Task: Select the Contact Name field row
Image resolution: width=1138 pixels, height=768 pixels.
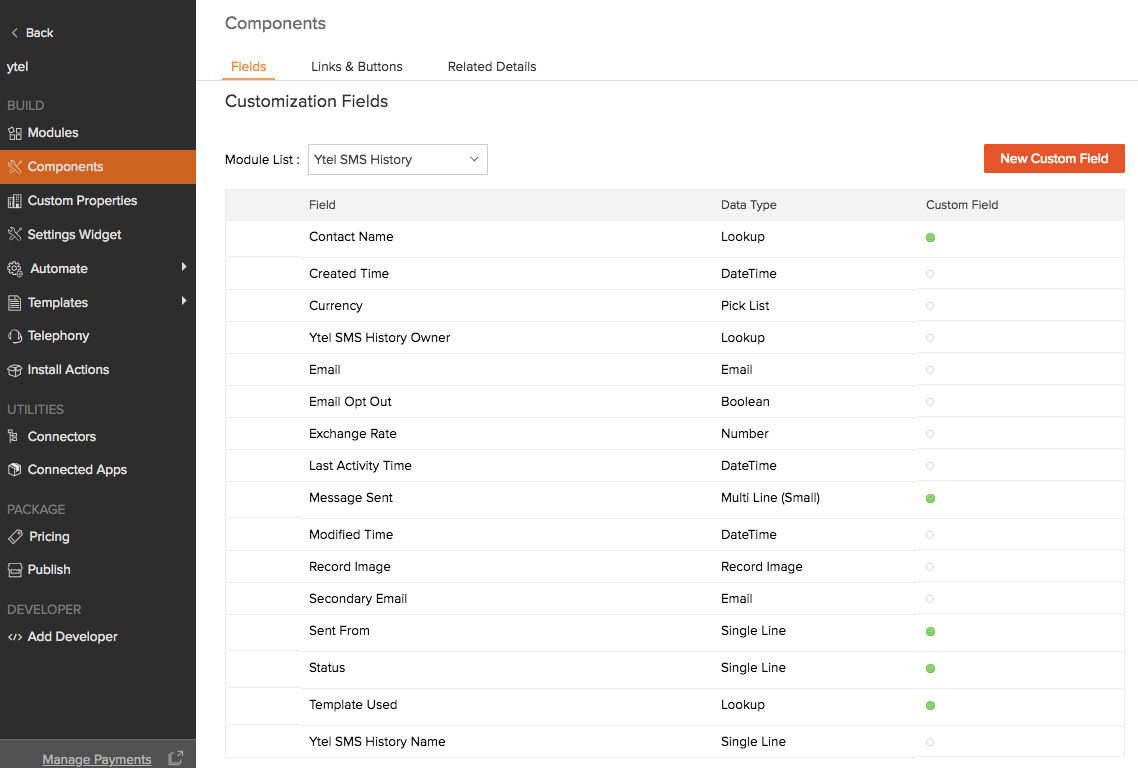Action: tap(674, 238)
